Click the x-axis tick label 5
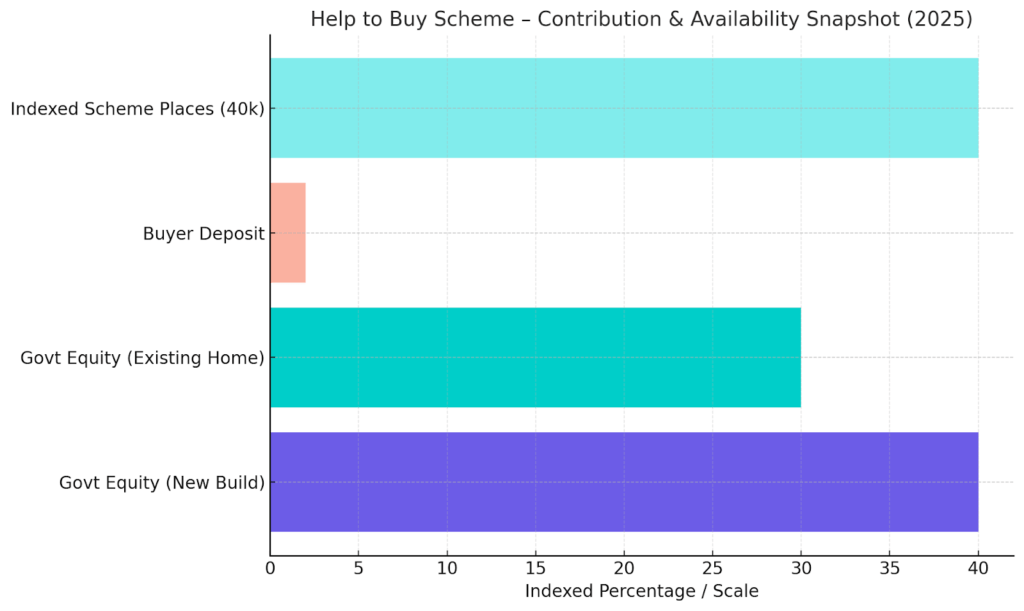1024x611 pixels. click(358, 568)
